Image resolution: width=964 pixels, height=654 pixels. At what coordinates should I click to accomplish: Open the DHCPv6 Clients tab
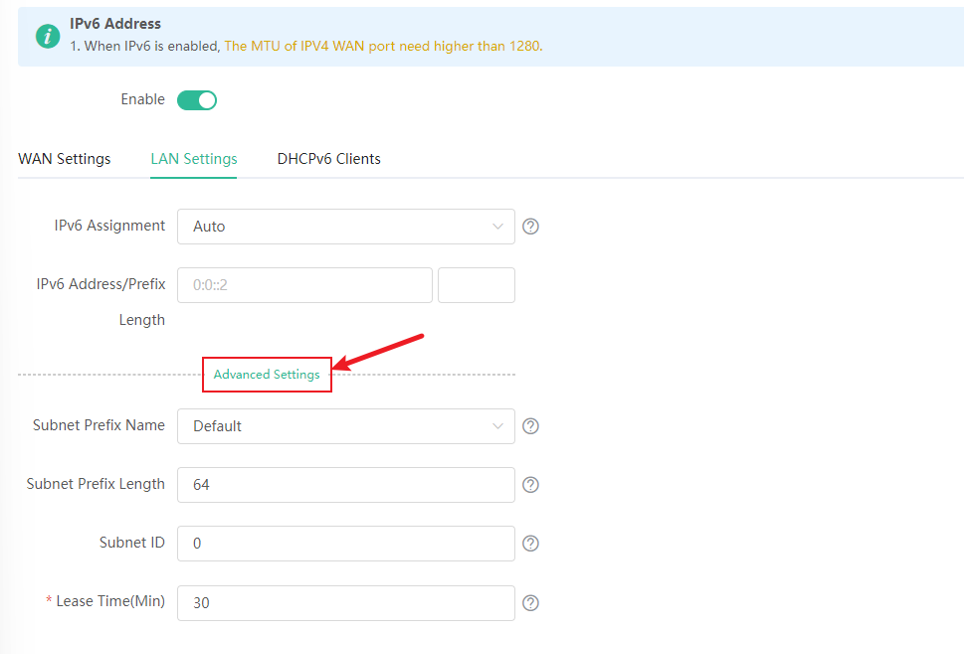pyautogui.click(x=329, y=159)
